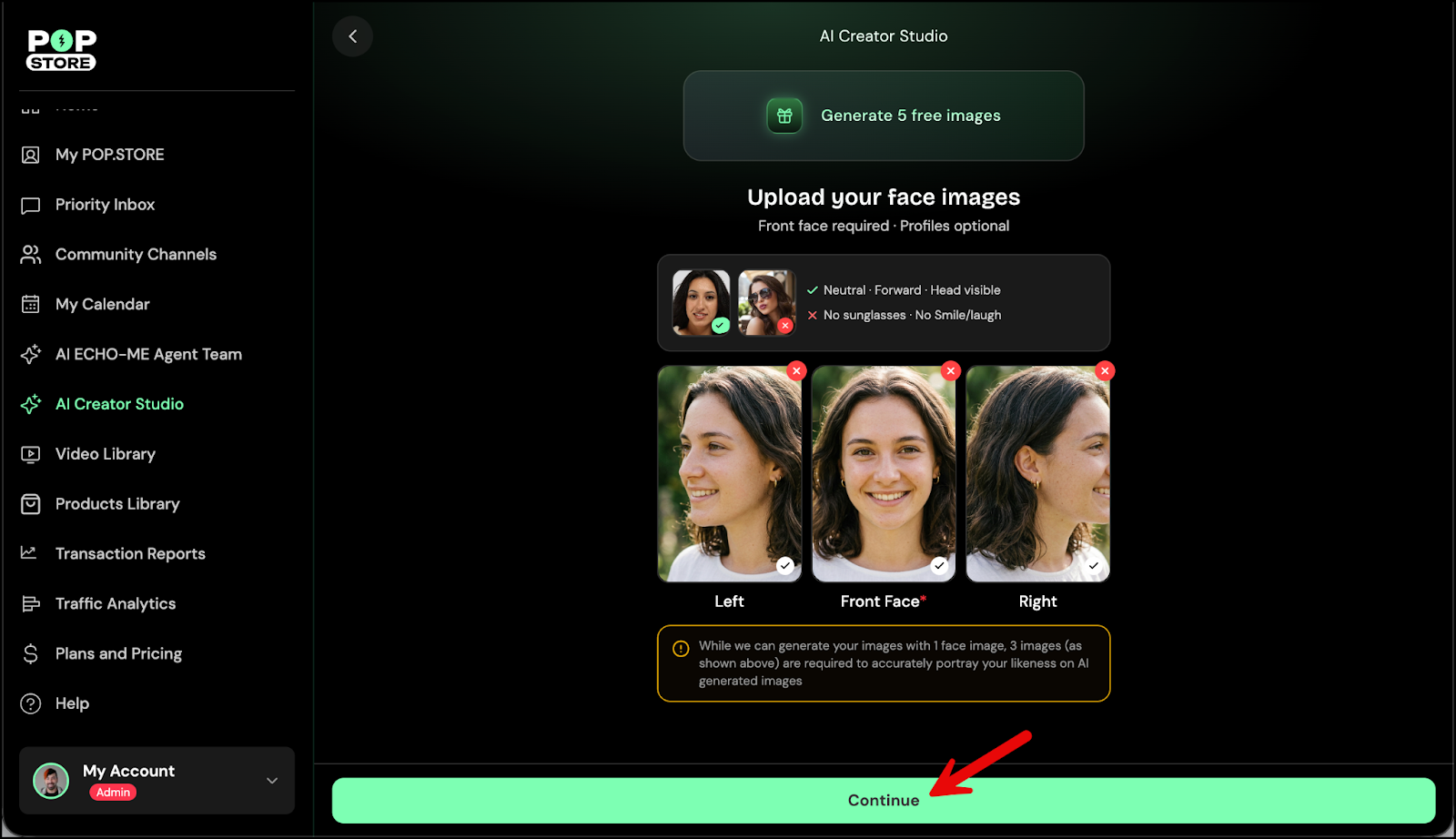This screenshot has height=839, width=1456.
Task: Click the POP STORE logo
Action: point(61,50)
